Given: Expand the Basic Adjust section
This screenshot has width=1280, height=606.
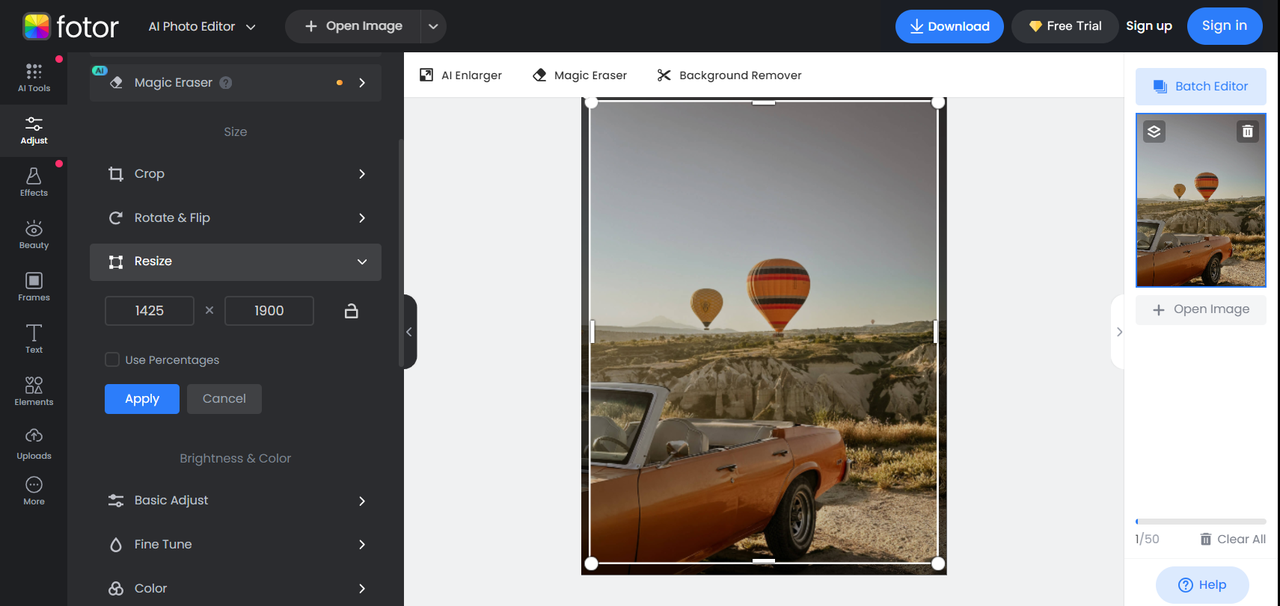Looking at the screenshot, I should coord(235,501).
